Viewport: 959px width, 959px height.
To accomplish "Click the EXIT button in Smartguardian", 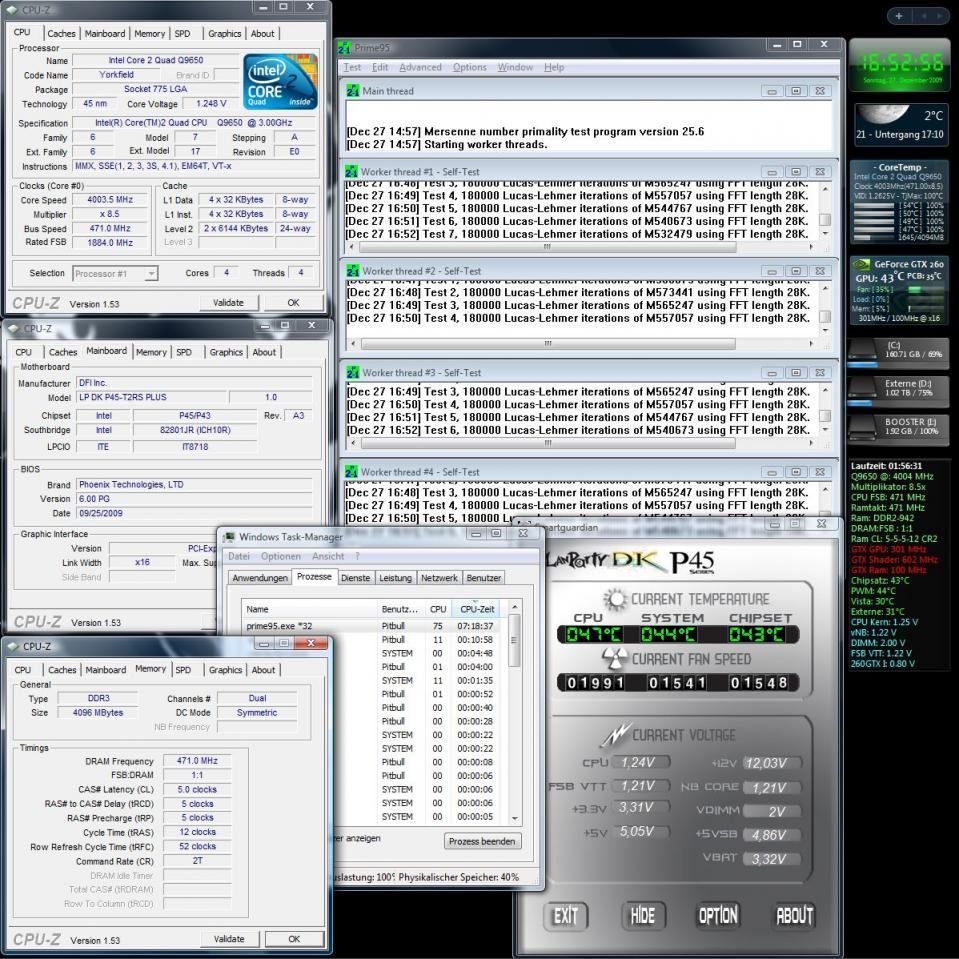I will (x=566, y=916).
